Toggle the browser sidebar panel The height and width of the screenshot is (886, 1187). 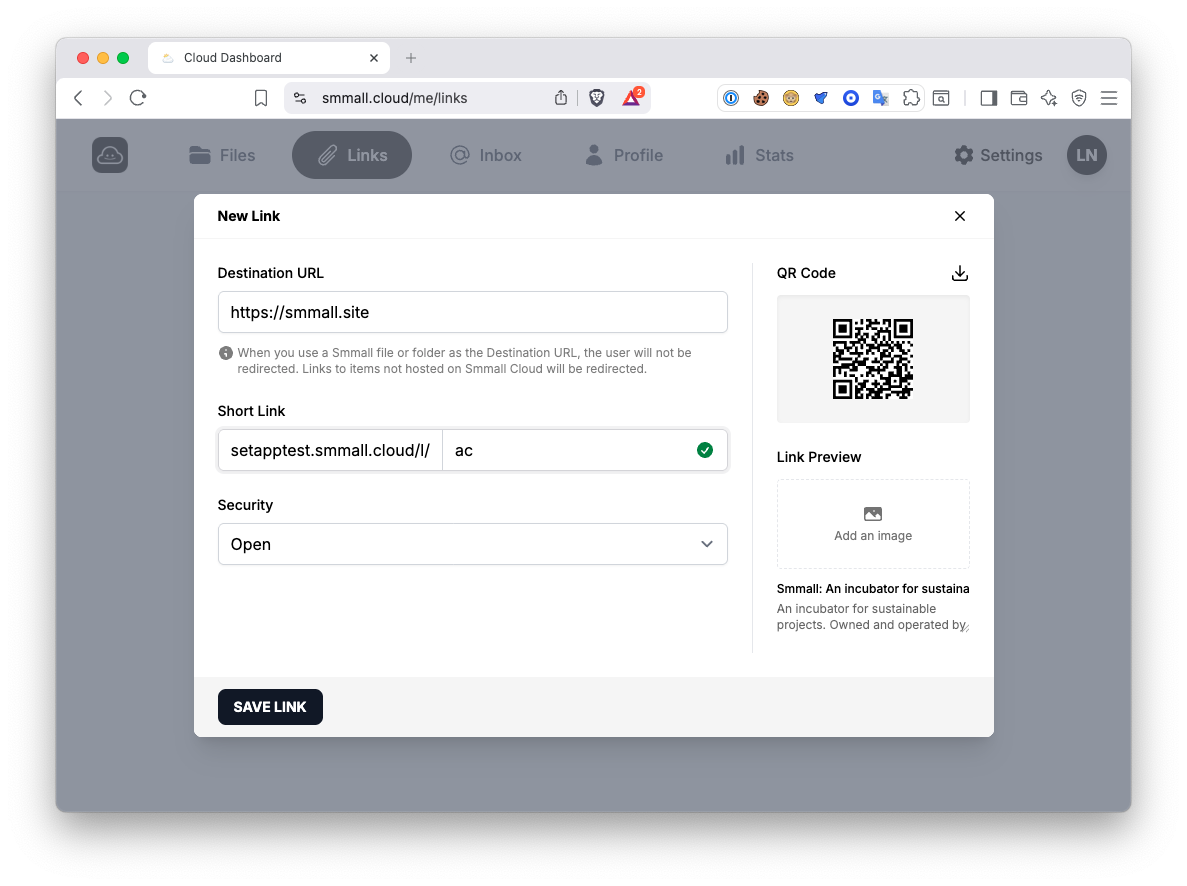[988, 98]
